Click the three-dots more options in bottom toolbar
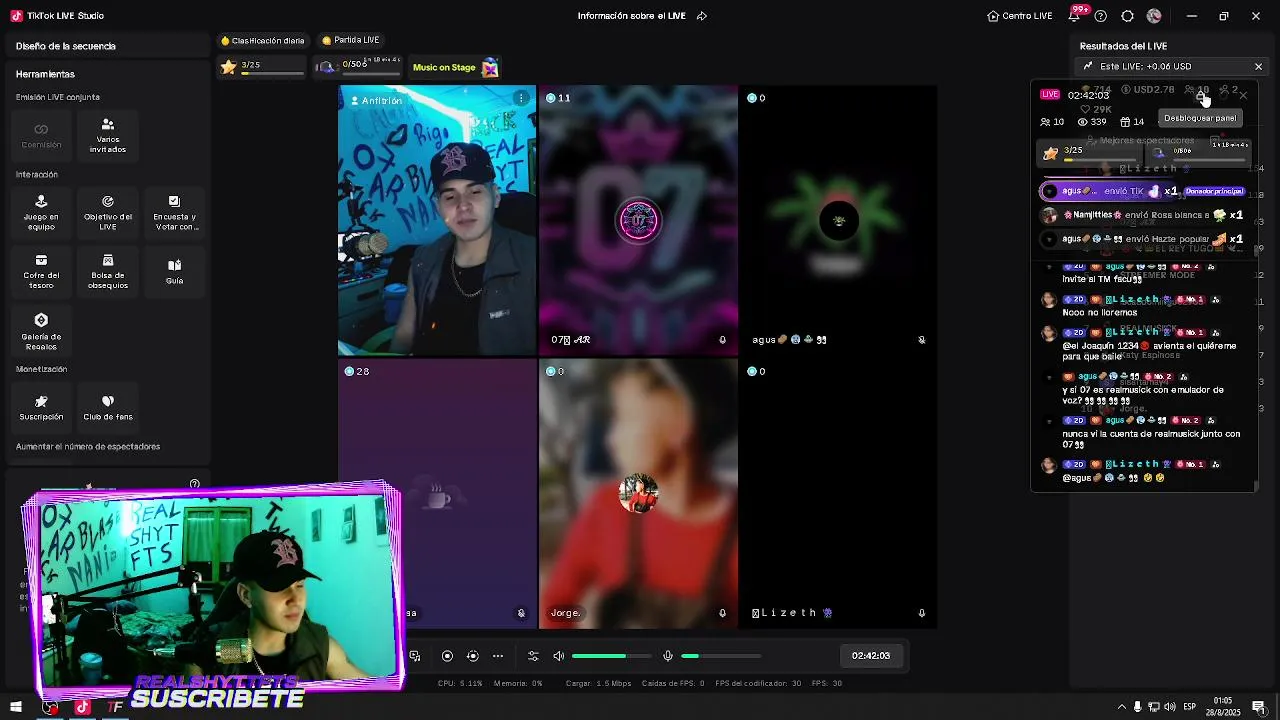 point(498,656)
